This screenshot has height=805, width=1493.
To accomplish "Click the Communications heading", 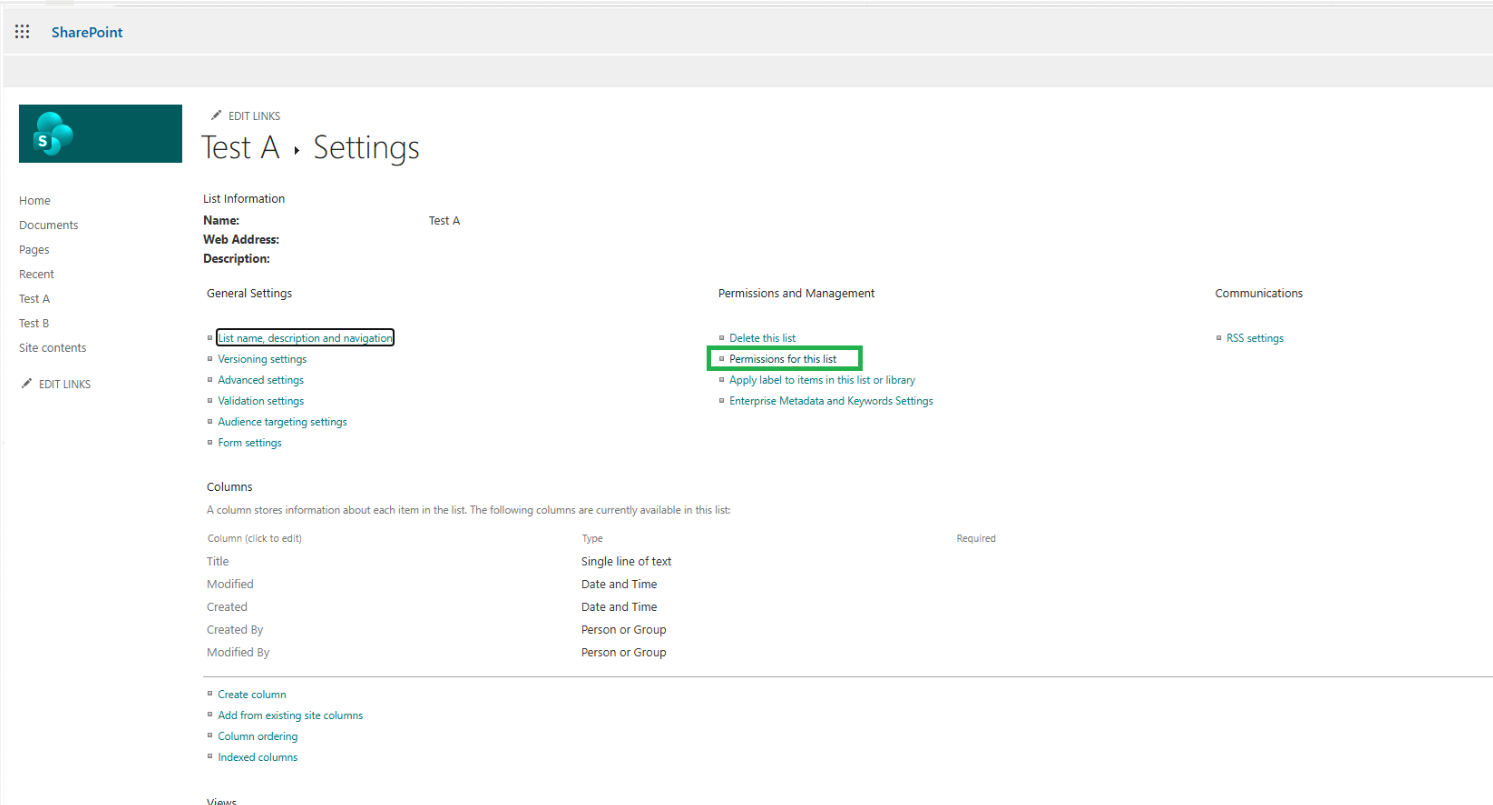I will tap(1259, 293).
